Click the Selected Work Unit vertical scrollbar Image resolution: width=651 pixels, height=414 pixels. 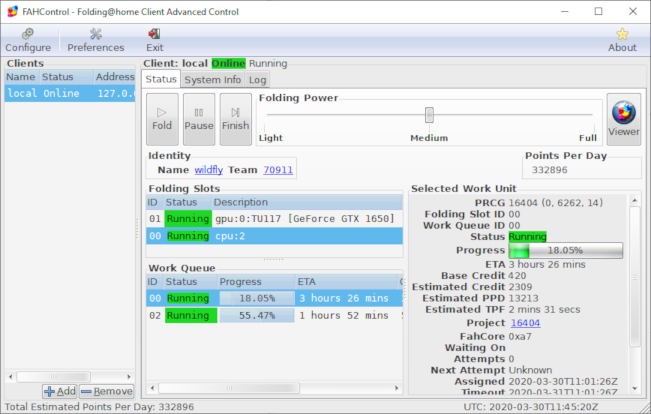pyautogui.click(x=634, y=277)
